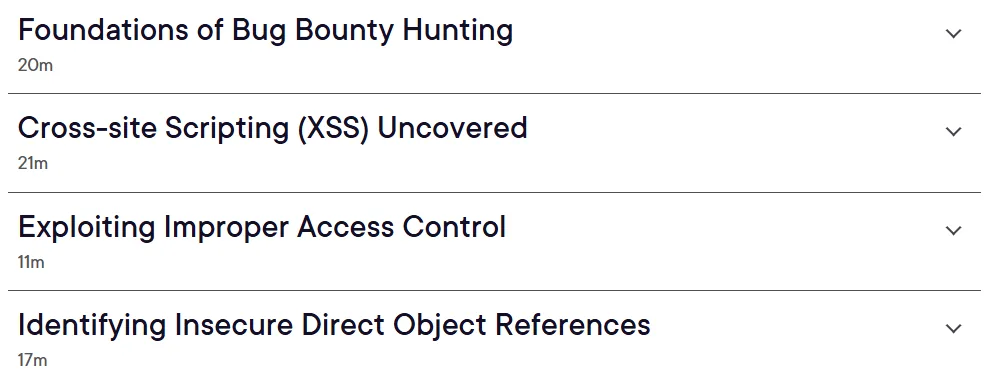Select Identifying Insecure Direct Object References heading
This screenshot has width=991, height=384.
[334, 325]
